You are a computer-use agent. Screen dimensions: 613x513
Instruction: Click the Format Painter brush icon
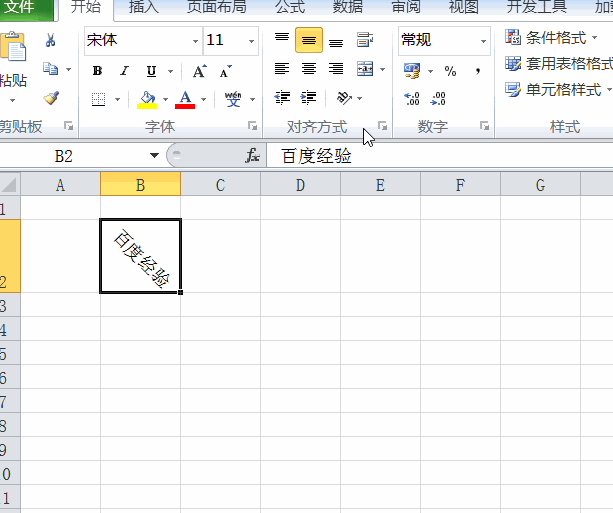[51, 98]
